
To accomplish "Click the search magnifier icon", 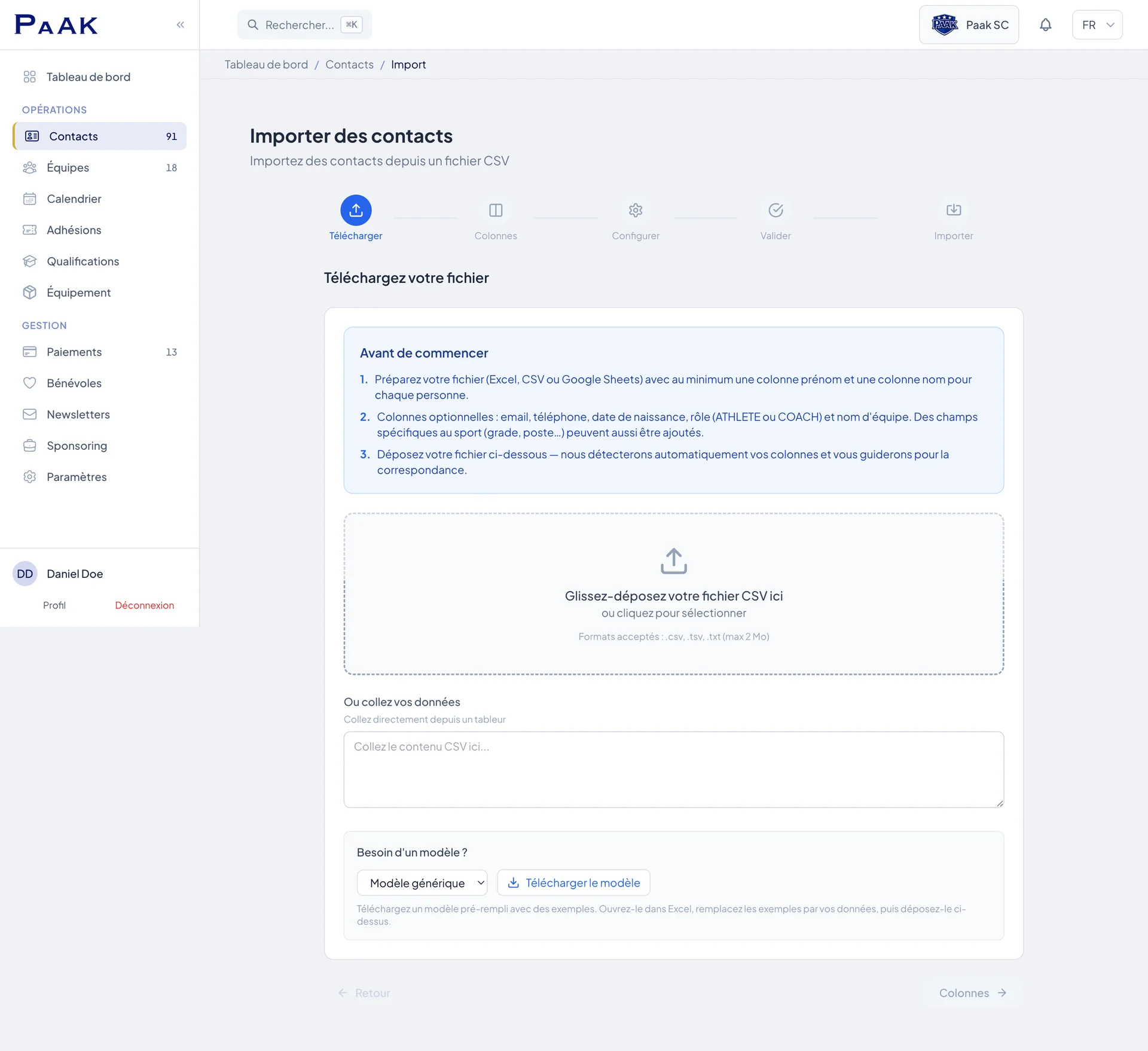I will (x=253, y=25).
